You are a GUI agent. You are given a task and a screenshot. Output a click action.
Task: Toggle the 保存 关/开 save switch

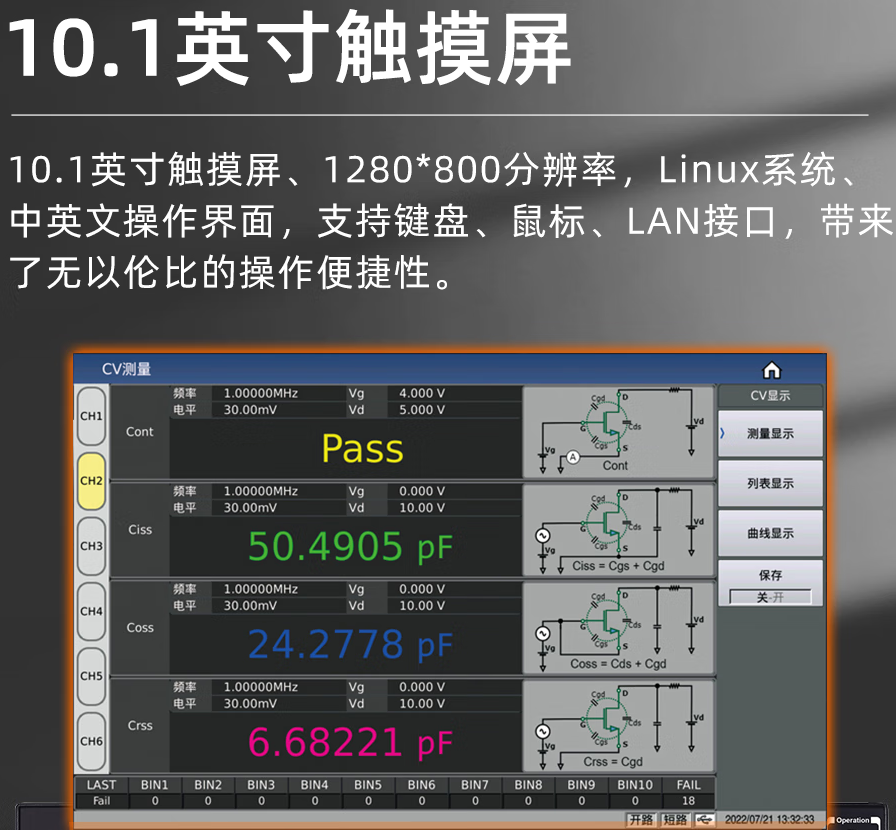coord(769,597)
